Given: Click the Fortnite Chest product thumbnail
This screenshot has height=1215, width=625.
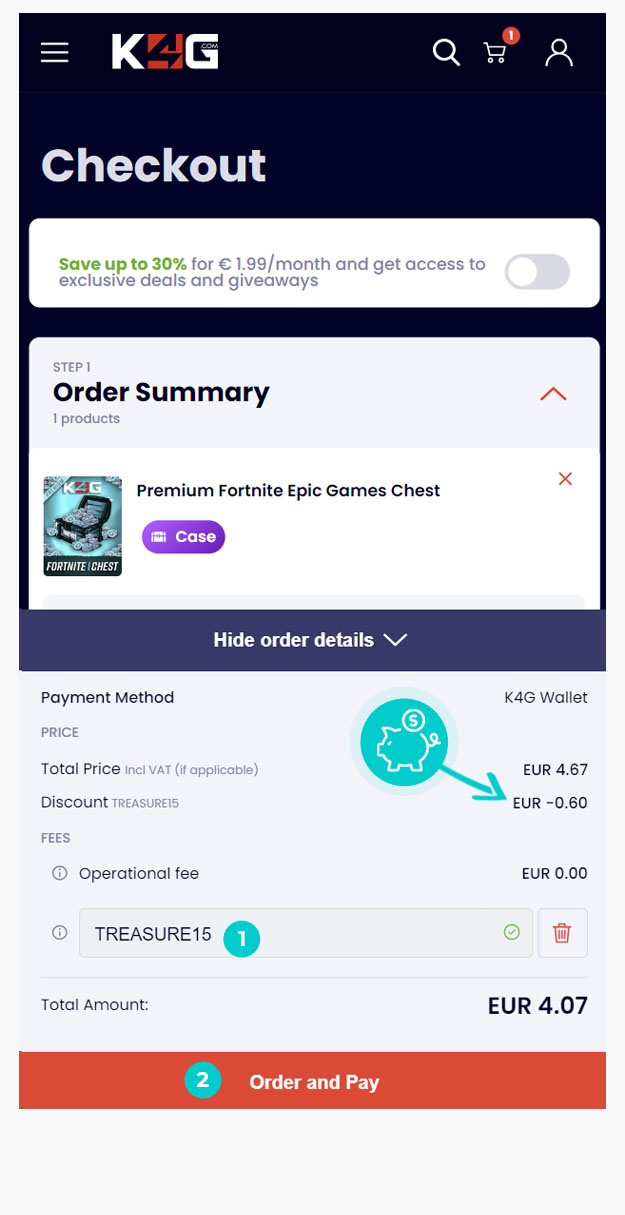Looking at the screenshot, I should (83, 526).
